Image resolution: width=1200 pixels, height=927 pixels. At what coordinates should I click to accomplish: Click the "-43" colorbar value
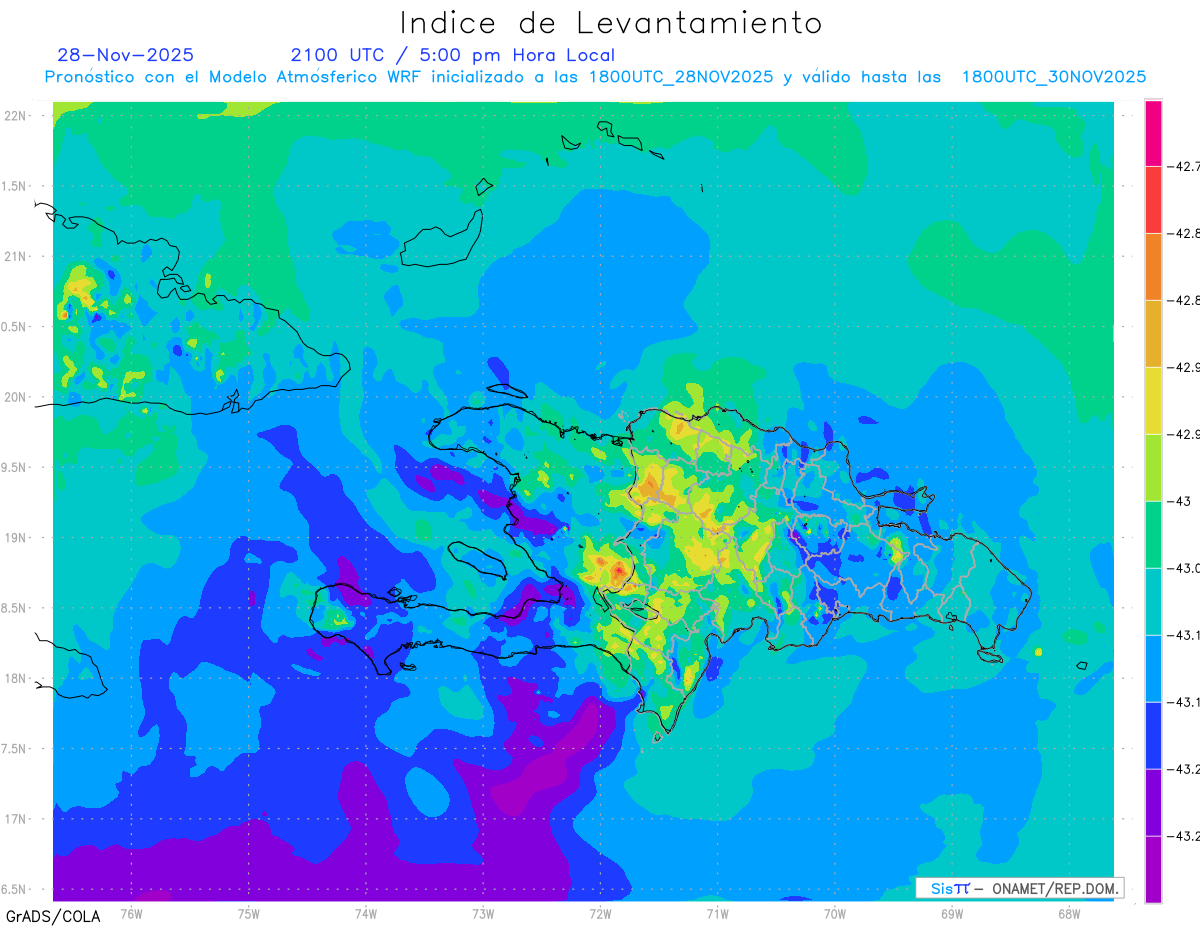point(1180,501)
